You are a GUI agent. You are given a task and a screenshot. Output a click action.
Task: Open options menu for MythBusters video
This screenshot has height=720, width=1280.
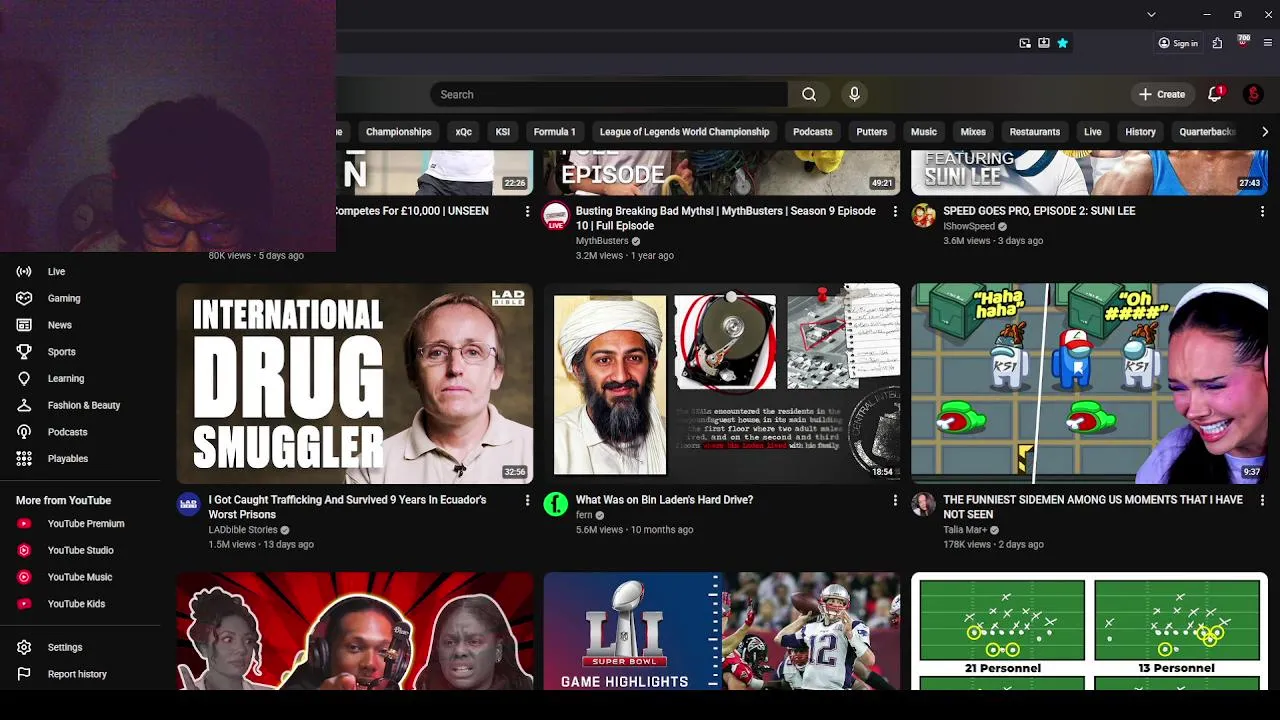coord(895,211)
